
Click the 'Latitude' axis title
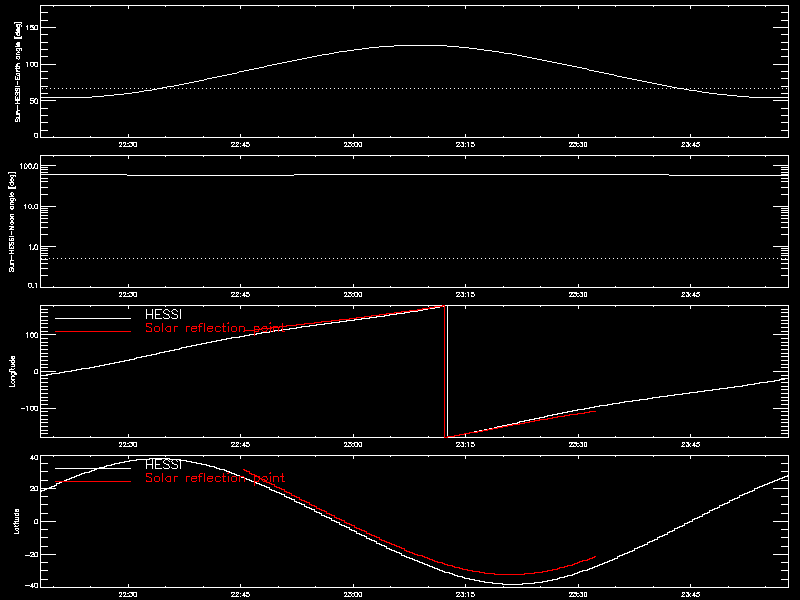coord(17,521)
